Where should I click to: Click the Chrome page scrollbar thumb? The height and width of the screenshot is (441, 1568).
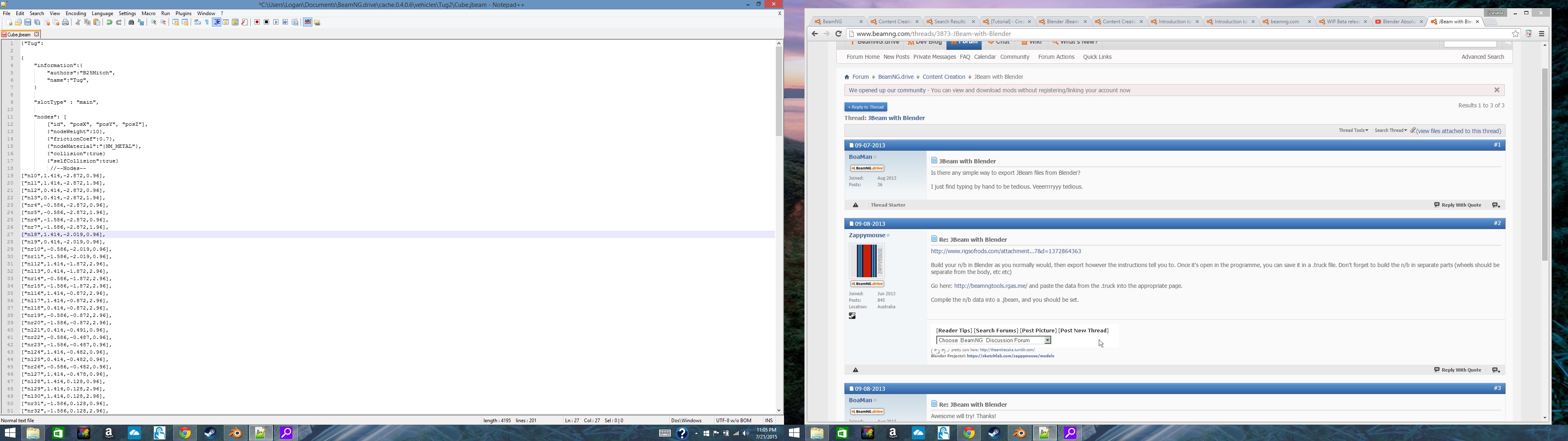[1544, 165]
